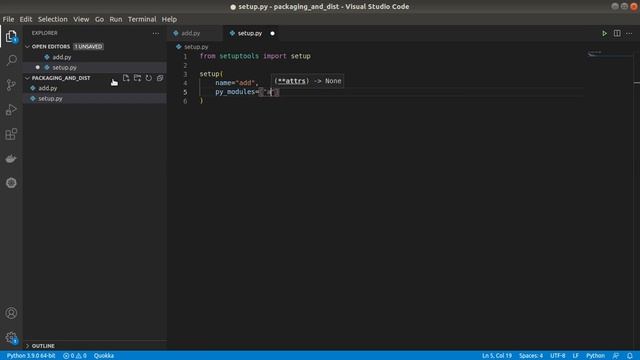Image resolution: width=640 pixels, height=360 pixels.
Task: Show errors and warnings problems count
Action: click(75, 356)
